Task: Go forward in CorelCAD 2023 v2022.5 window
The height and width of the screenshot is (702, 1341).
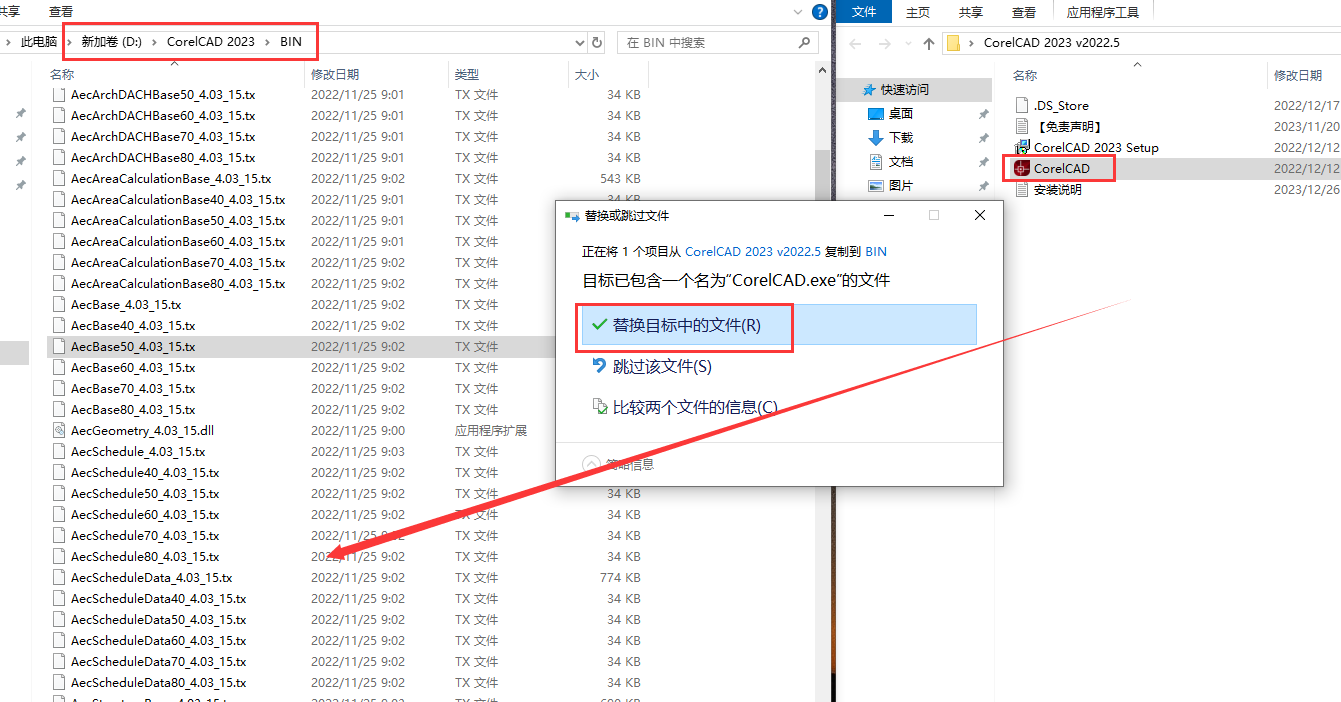Action: click(x=885, y=43)
